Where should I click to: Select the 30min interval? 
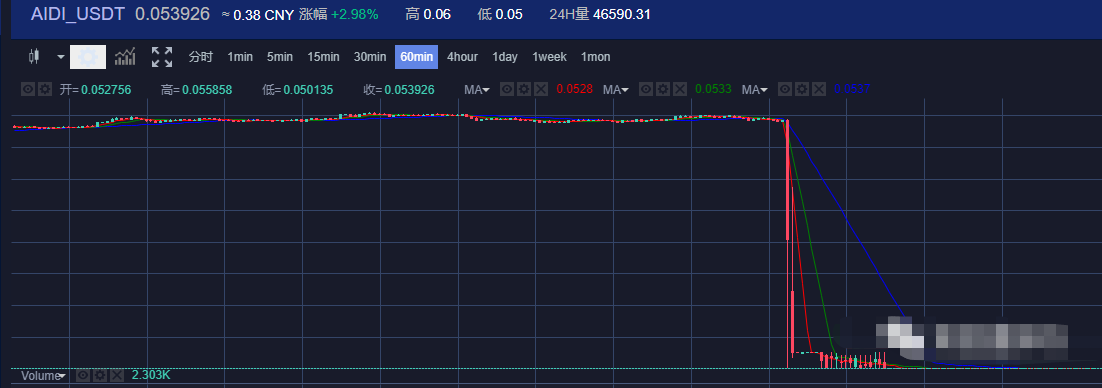coord(370,57)
